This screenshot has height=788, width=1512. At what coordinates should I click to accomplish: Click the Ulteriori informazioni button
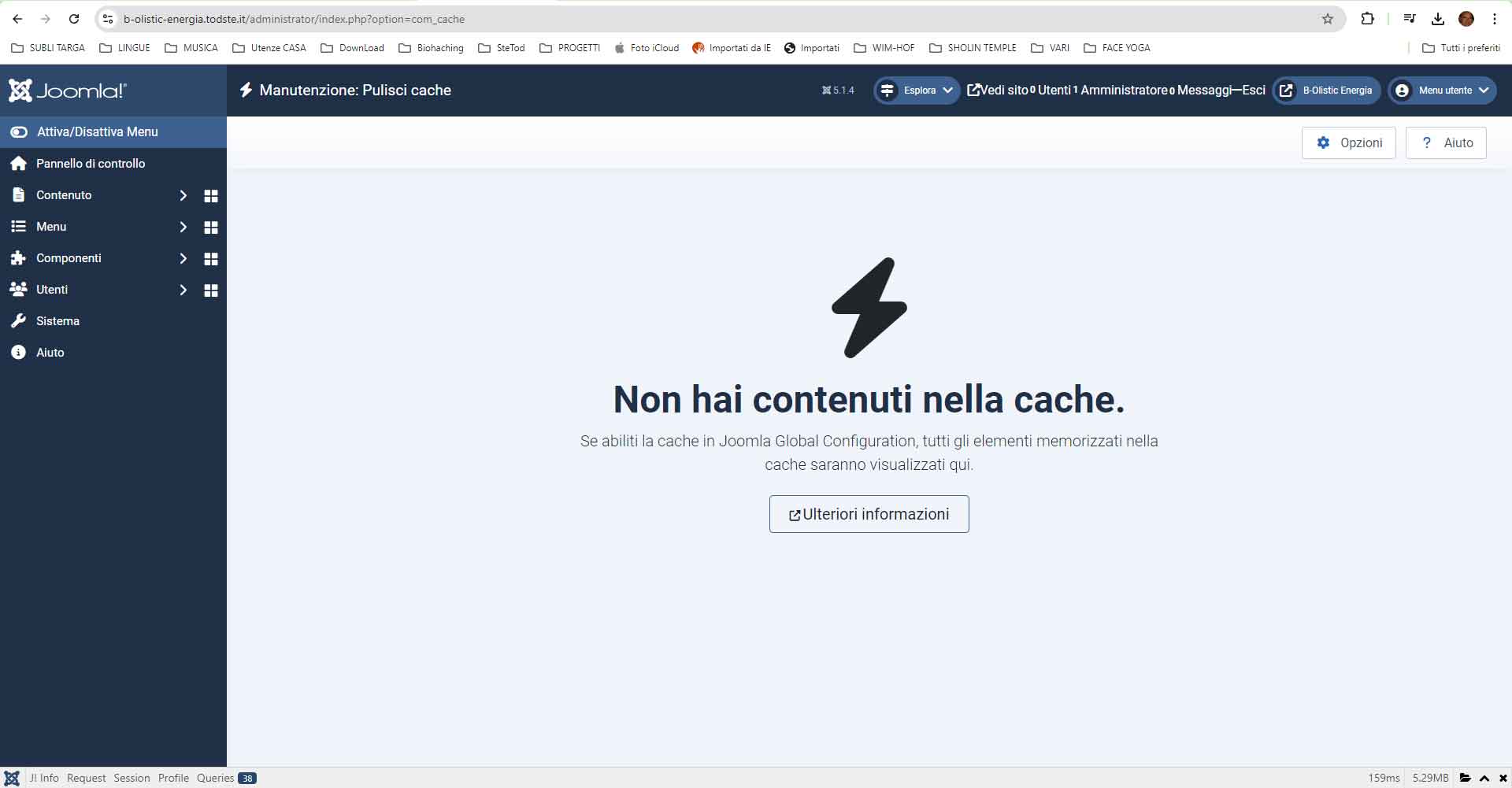click(x=869, y=514)
